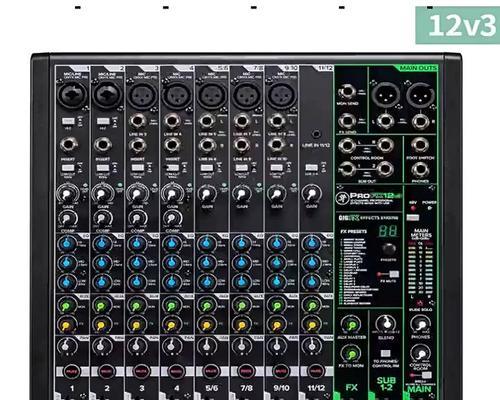
Task: Click the PHONES level knob
Action: 421,324
